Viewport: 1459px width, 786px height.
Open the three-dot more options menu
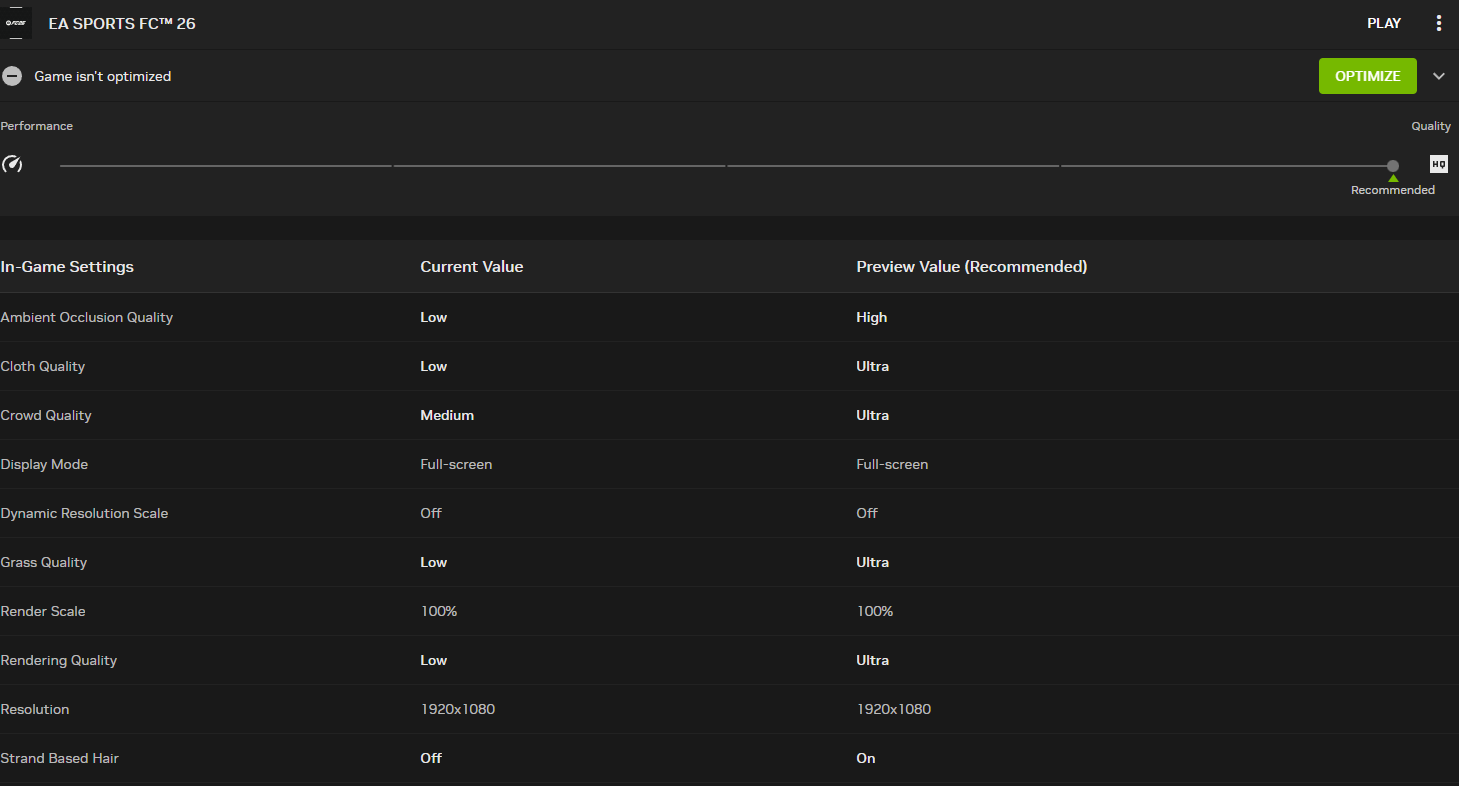[x=1439, y=23]
